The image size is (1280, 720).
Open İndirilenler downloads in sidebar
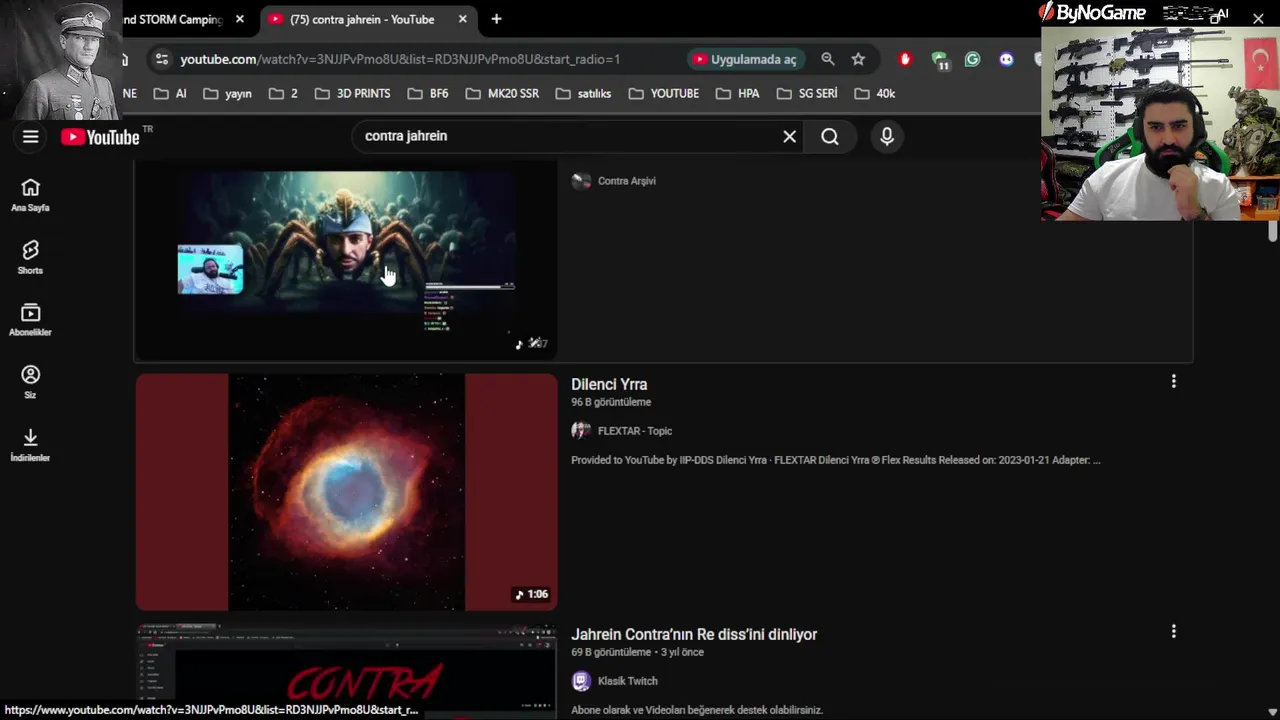pos(30,445)
